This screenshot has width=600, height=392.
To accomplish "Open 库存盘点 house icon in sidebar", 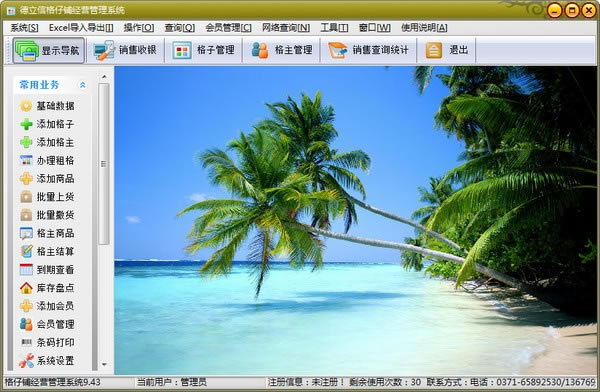I will coord(26,287).
